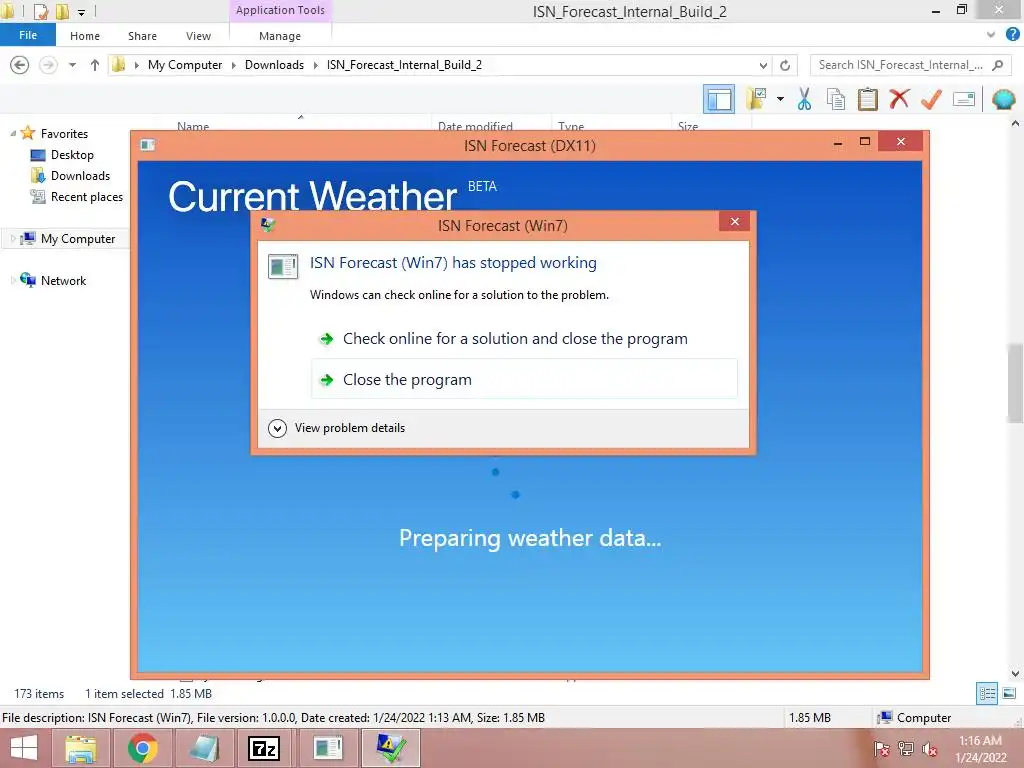Click the Explorer vertical scrollbar thumb
The width and height of the screenshot is (1024, 768).
point(1015,383)
